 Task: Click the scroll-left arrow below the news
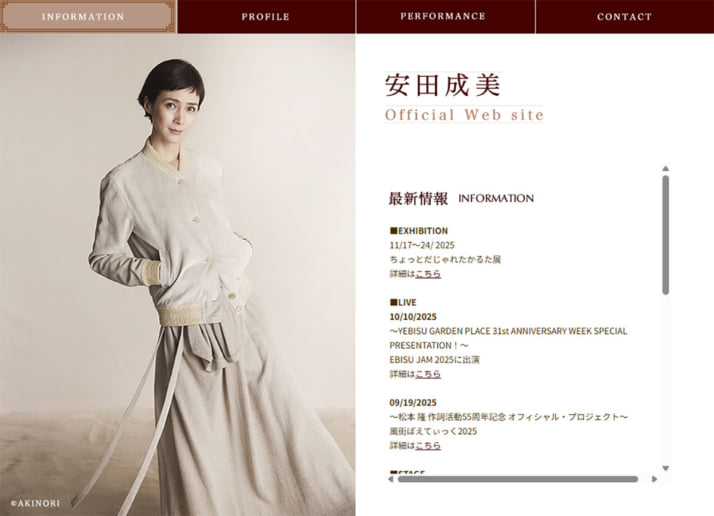[391, 479]
